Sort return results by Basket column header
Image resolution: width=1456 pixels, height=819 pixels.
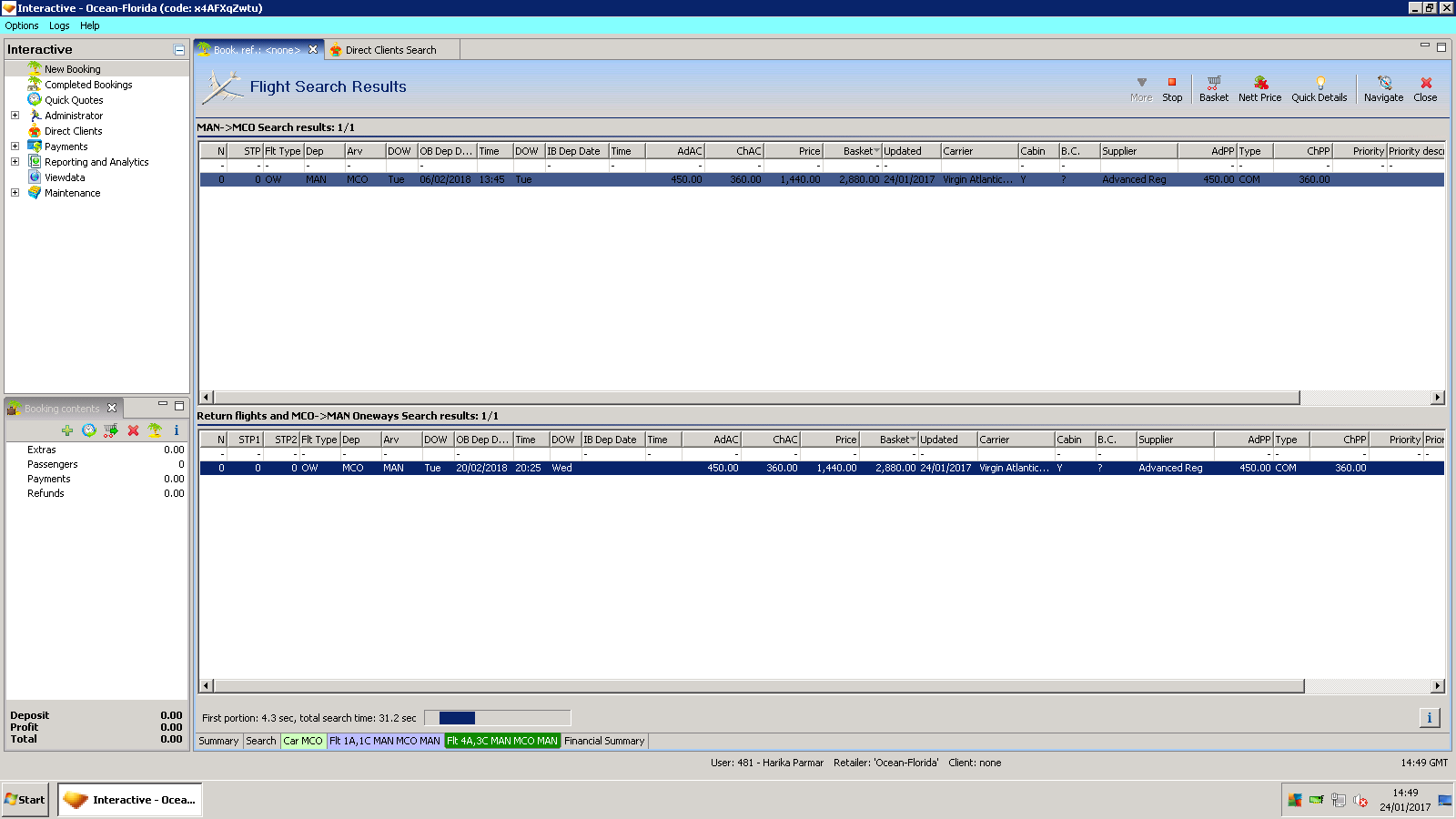tap(889, 440)
